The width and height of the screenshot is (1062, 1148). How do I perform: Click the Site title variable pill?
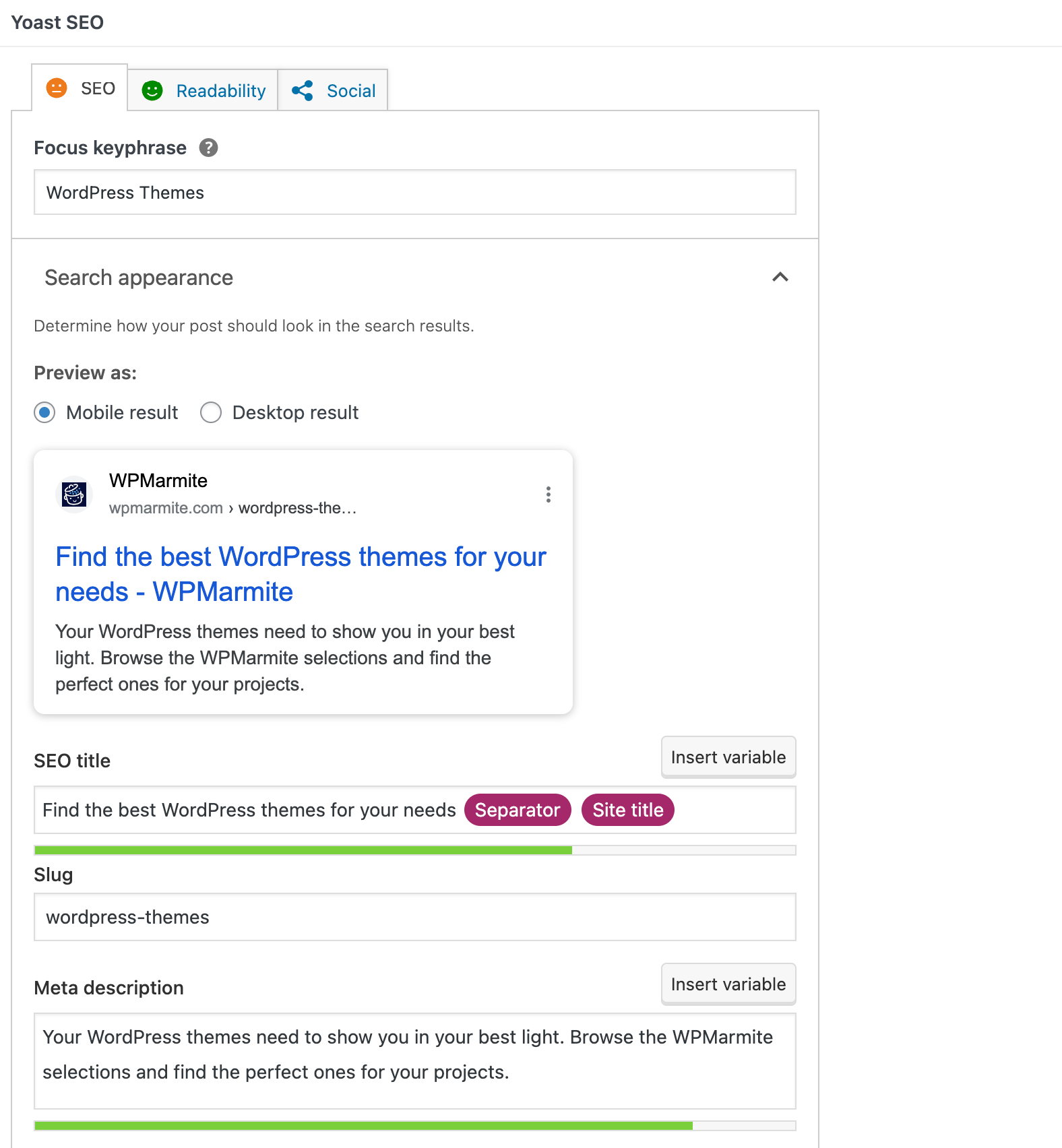point(627,810)
